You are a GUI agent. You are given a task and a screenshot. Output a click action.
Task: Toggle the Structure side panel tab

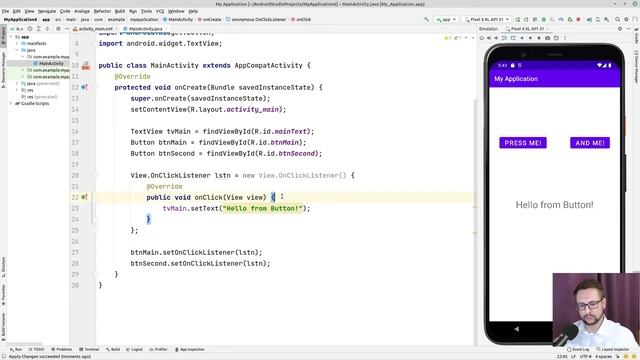[3, 267]
